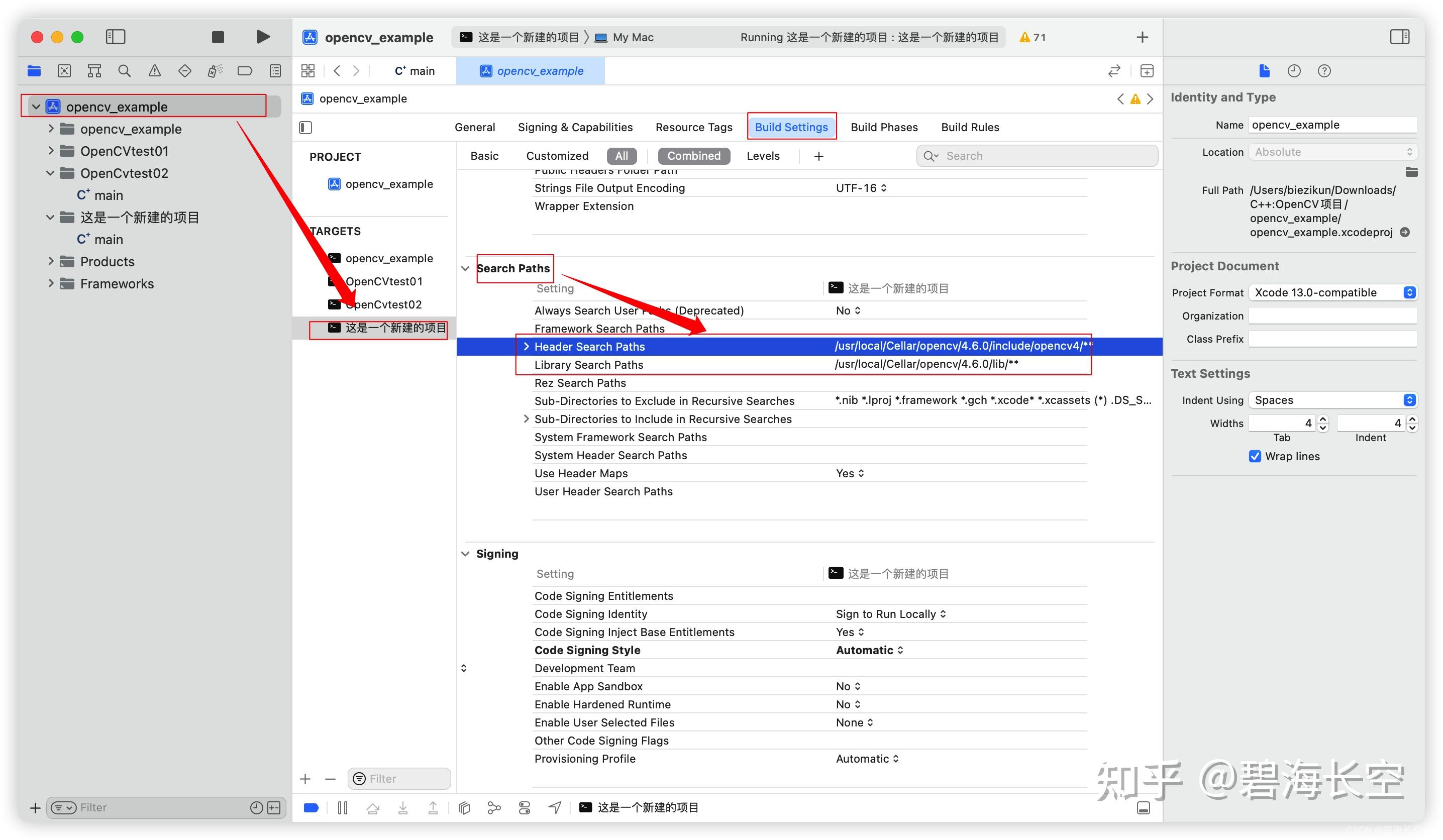Screen dimensions: 1443x840
Task: Switch to the Build Phases tab
Action: (x=884, y=127)
